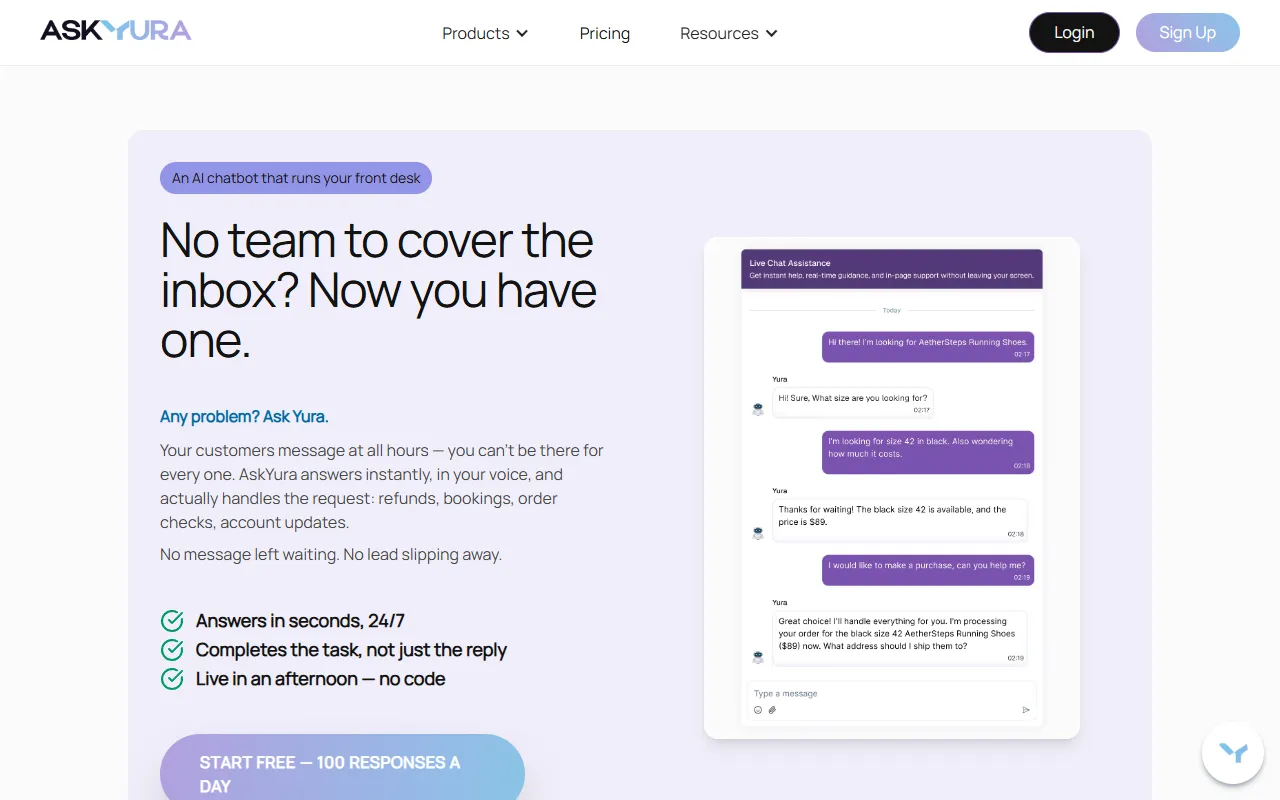1280x800 pixels.
Task: Click the Login button
Action: point(1074,32)
